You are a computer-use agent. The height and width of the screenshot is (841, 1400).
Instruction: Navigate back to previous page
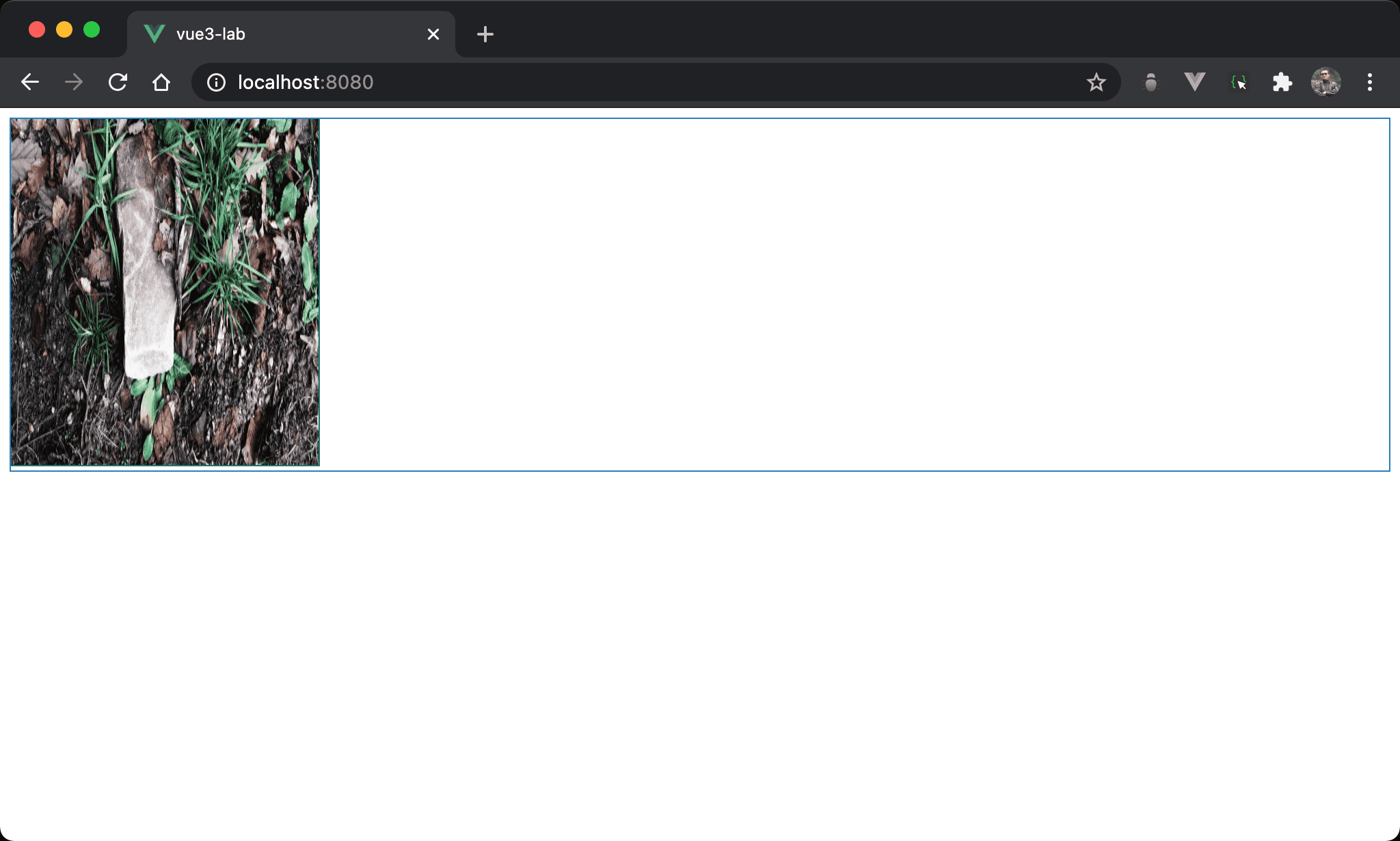pyautogui.click(x=30, y=83)
